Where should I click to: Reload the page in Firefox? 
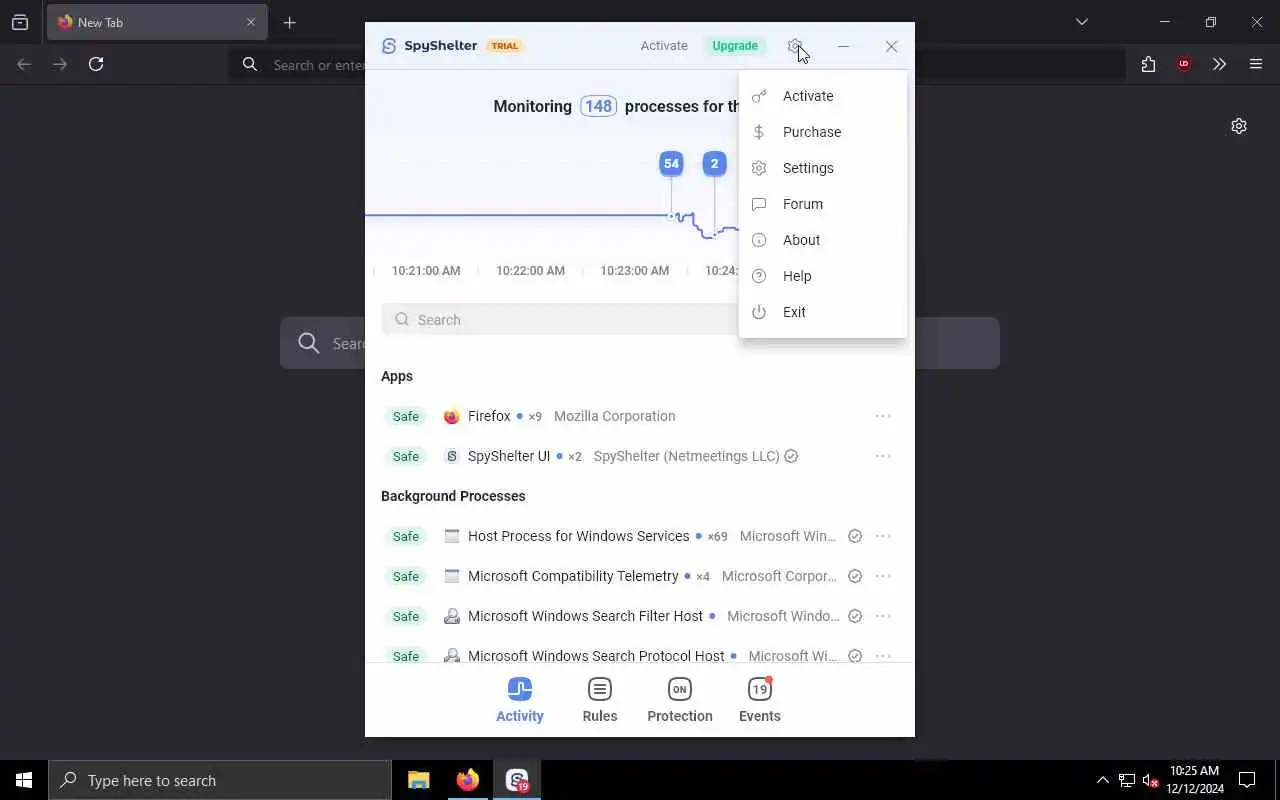coord(96,64)
